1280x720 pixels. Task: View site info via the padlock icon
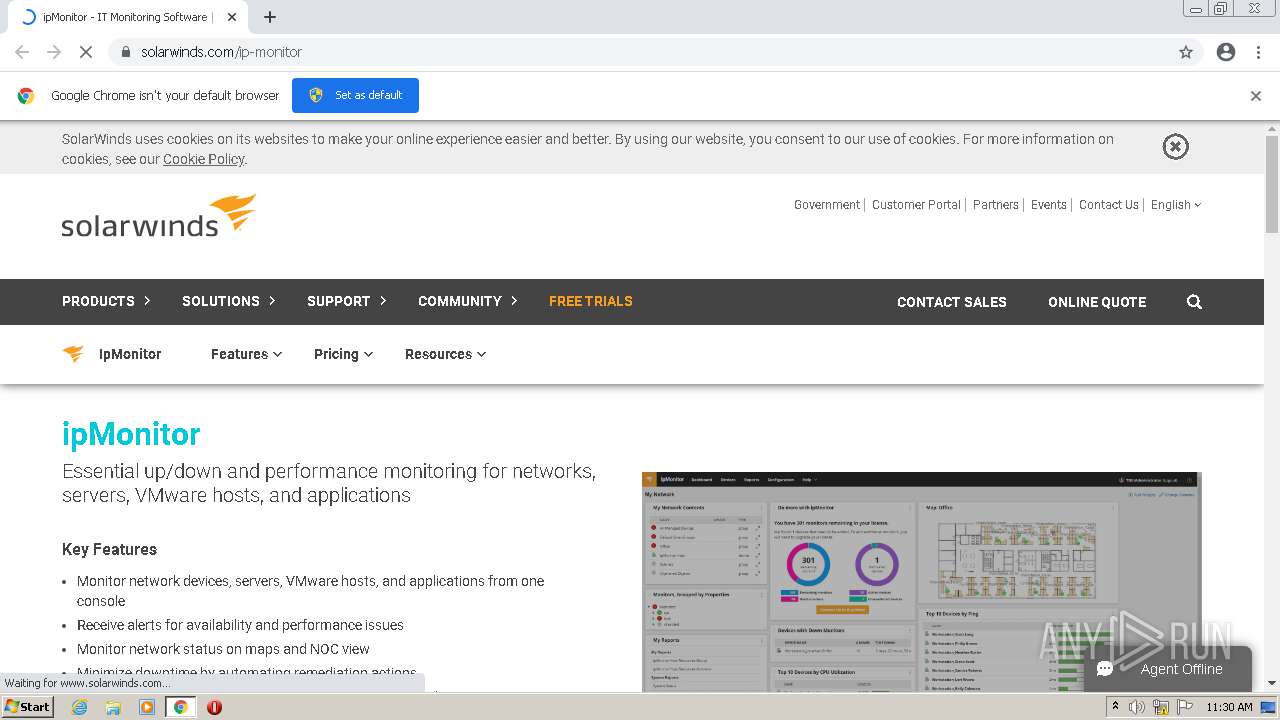126,52
